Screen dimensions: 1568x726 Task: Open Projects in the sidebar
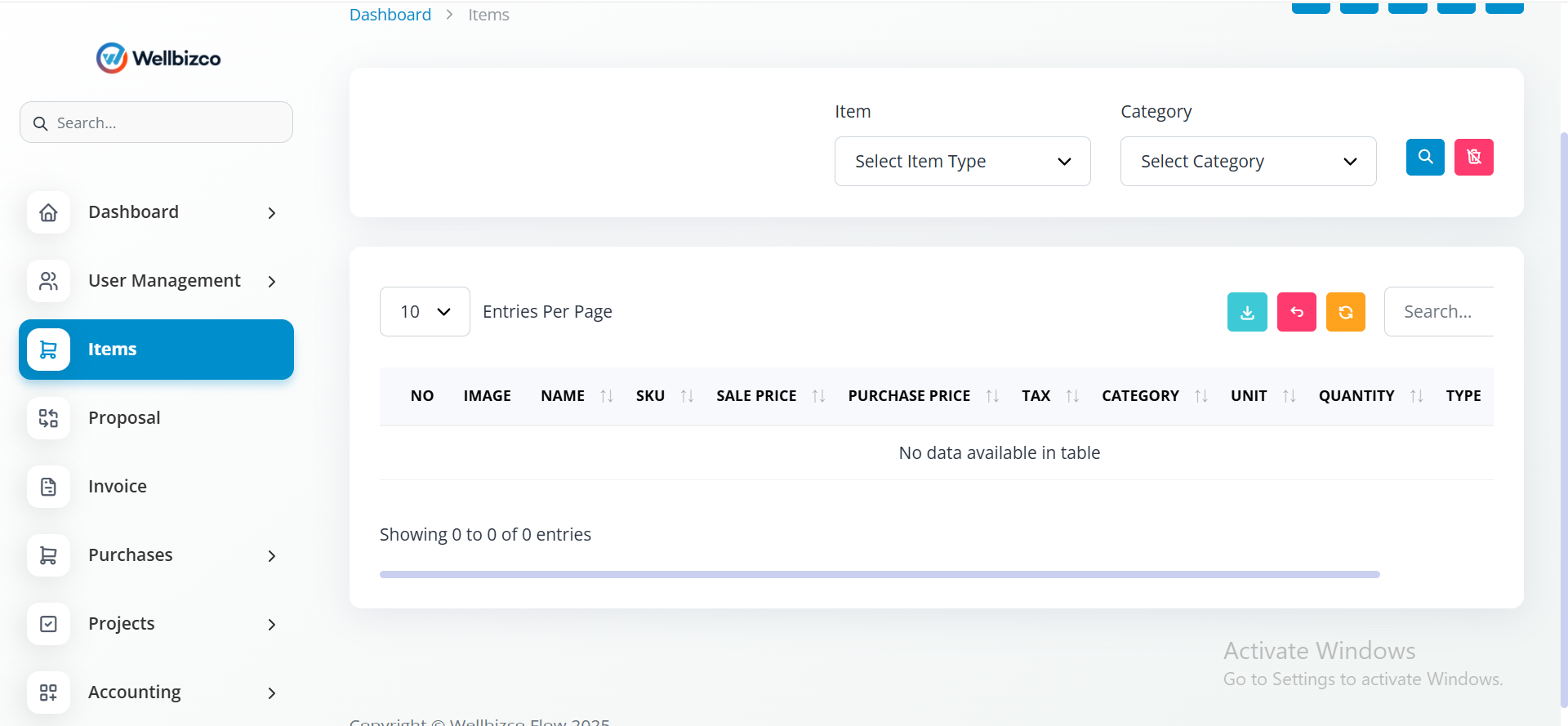[x=156, y=624]
